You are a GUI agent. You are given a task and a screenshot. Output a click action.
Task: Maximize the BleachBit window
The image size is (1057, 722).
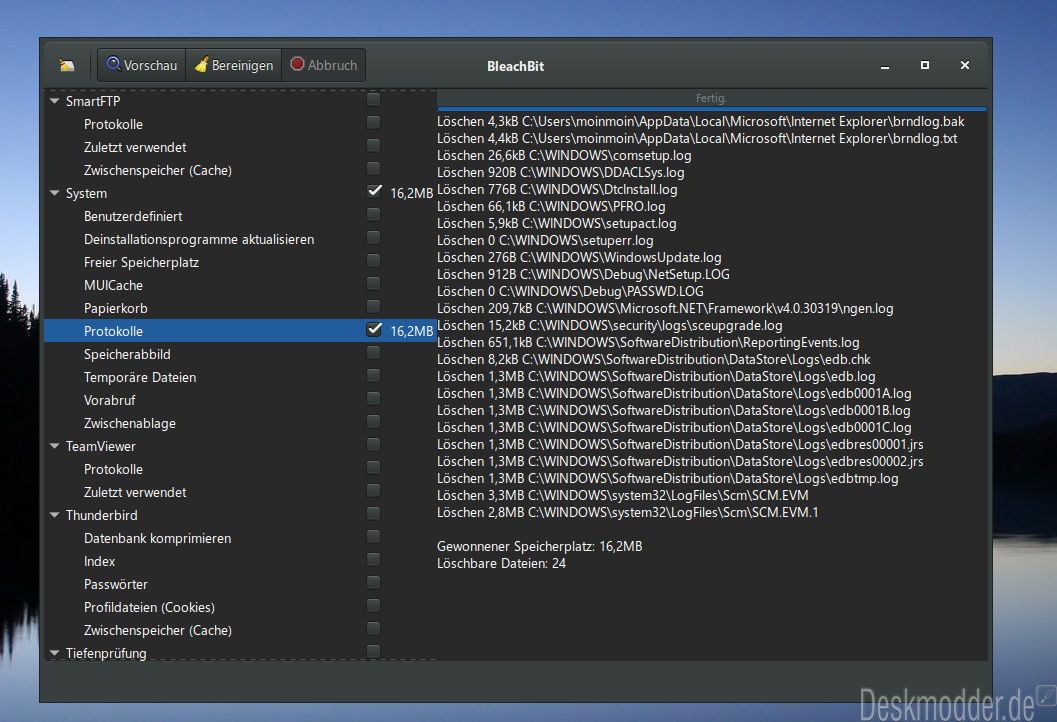(925, 65)
